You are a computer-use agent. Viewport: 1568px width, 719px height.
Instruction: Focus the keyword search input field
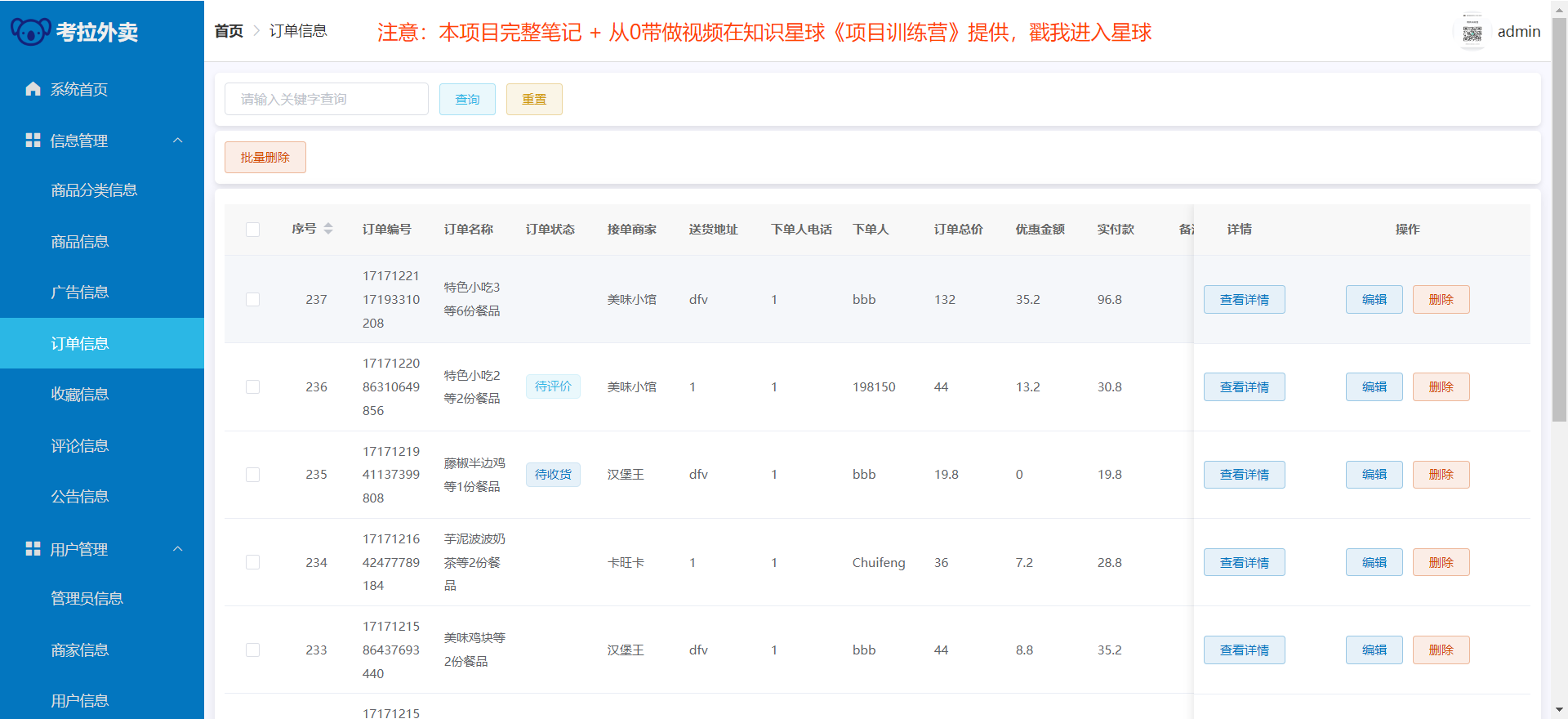(327, 99)
